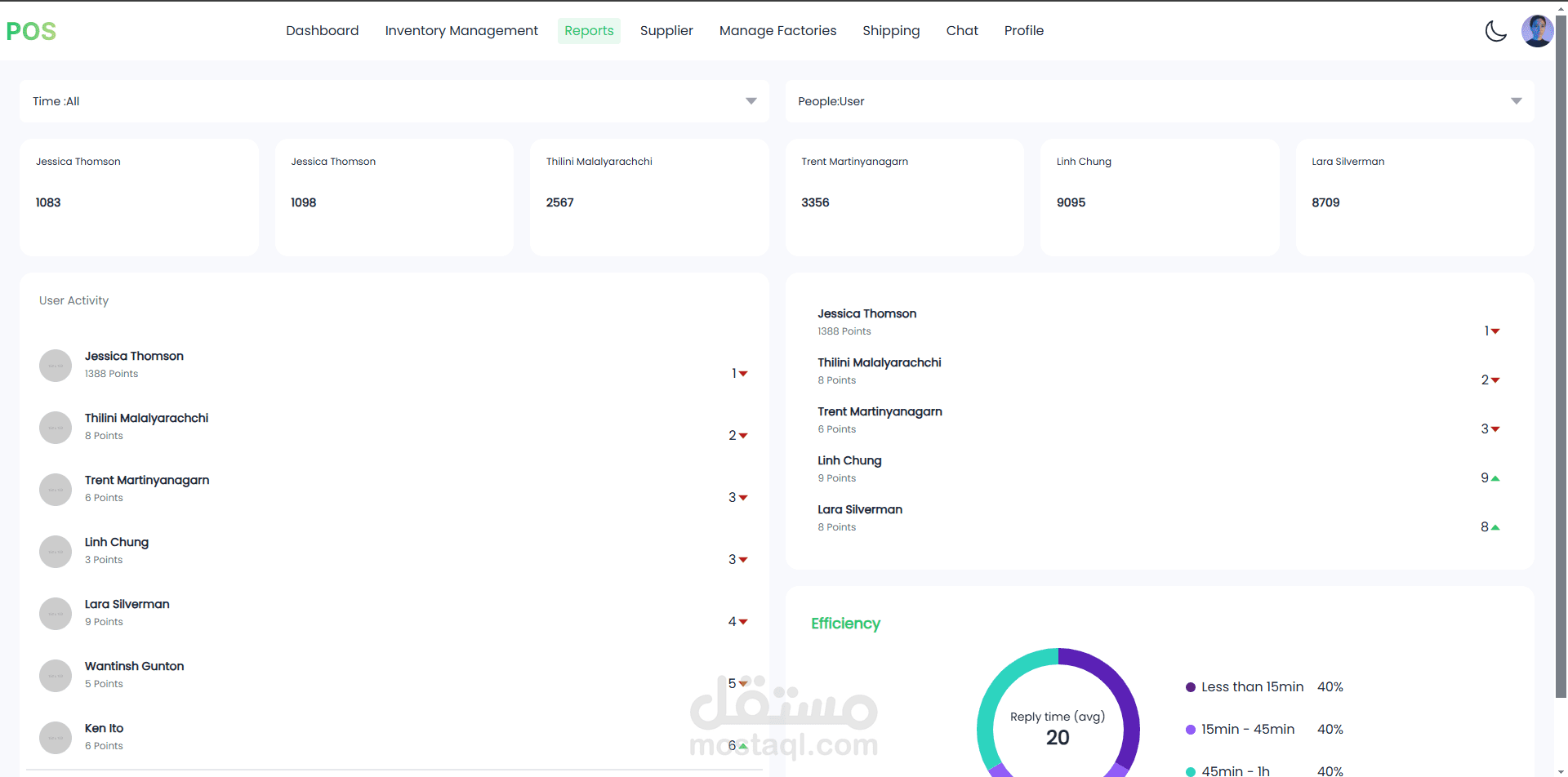
Task: Click the name Thilini Malalyarachchi in User Activity
Action: click(x=146, y=418)
